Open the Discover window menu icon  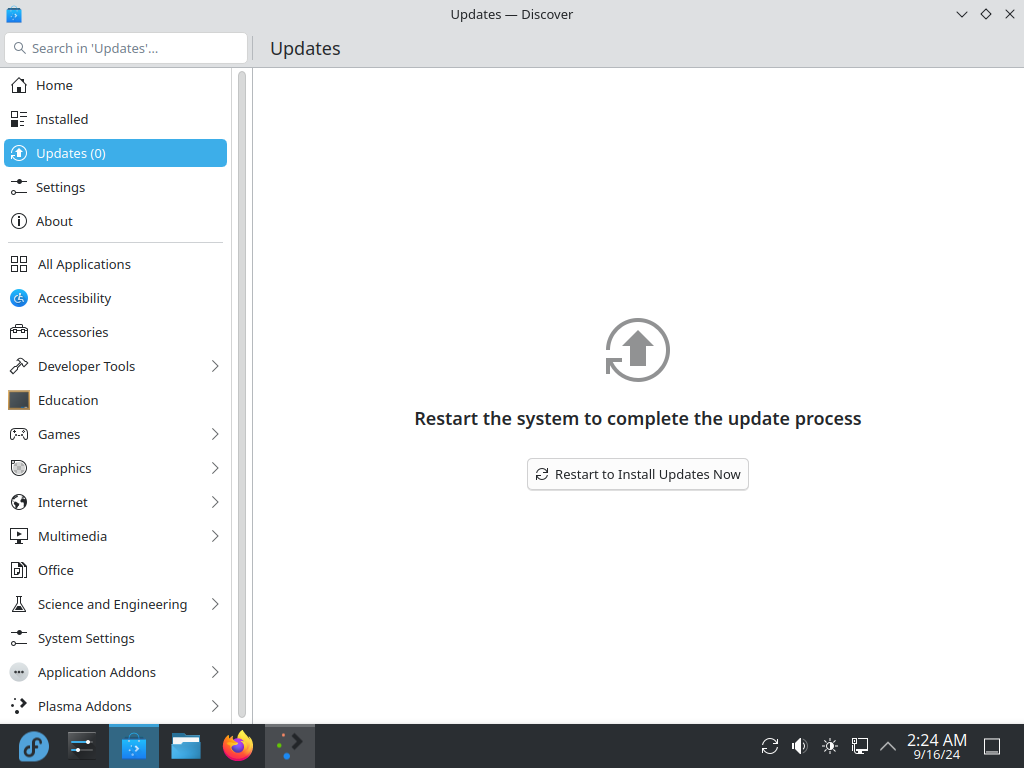[14, 14]
